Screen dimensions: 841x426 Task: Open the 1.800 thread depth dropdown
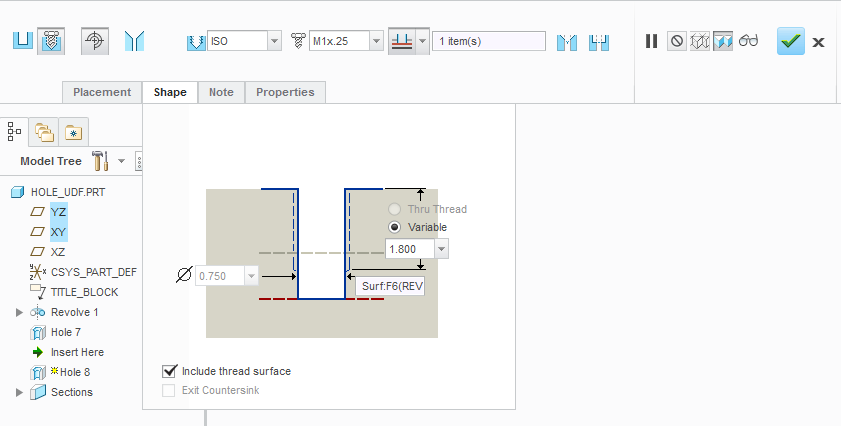pos(441,248)
